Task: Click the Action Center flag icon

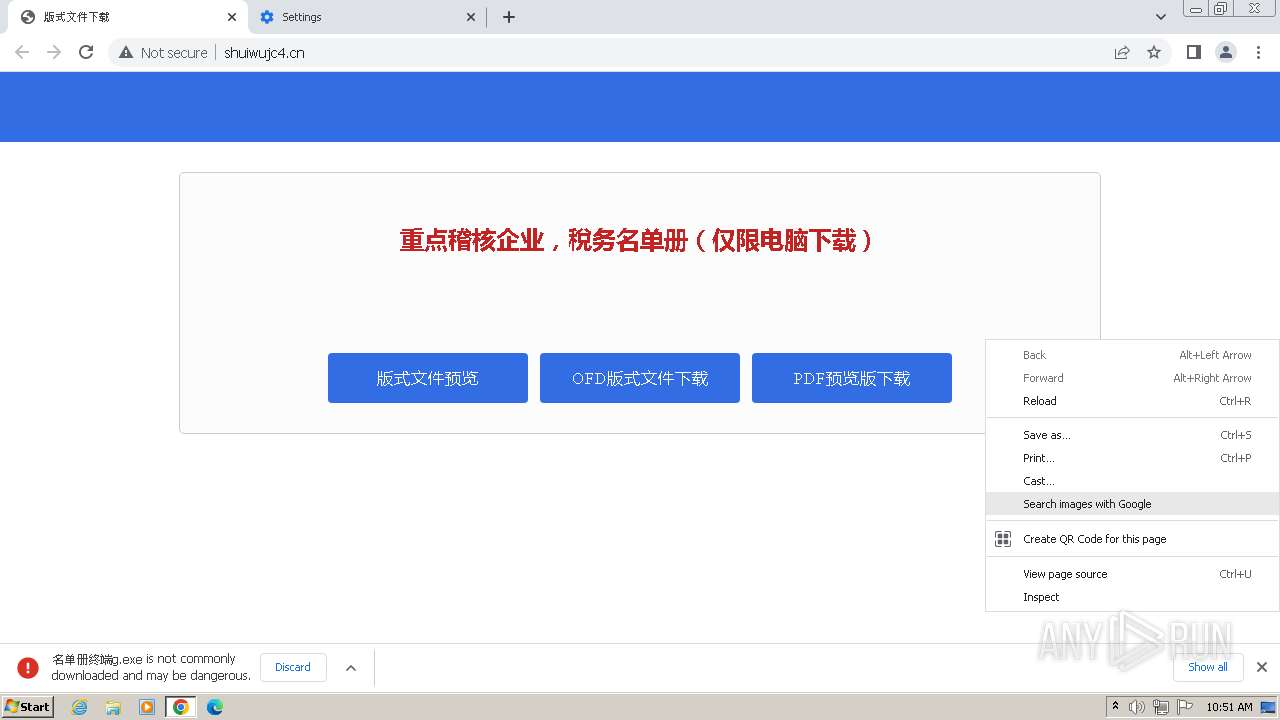Action: click(x=1185, y=707)
